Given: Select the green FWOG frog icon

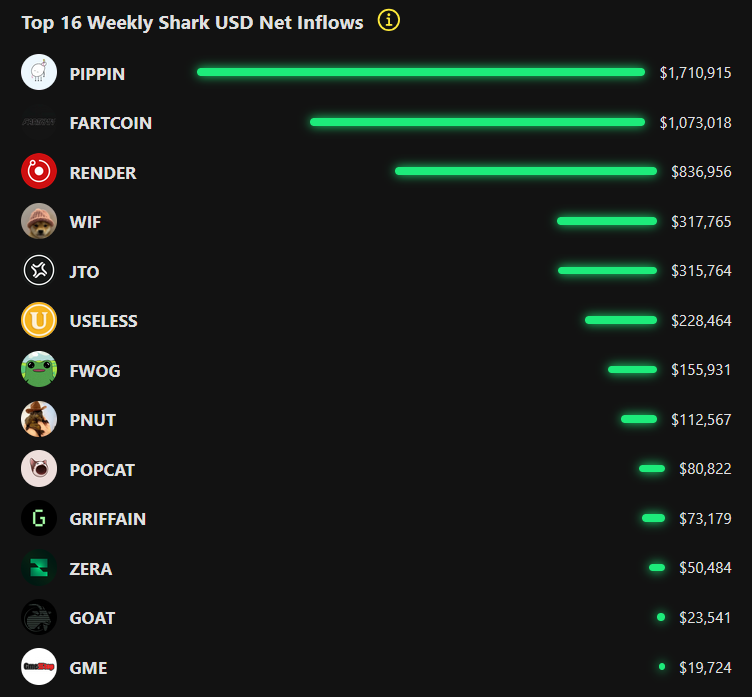Looking at the screenshot, I should [39, 370].
